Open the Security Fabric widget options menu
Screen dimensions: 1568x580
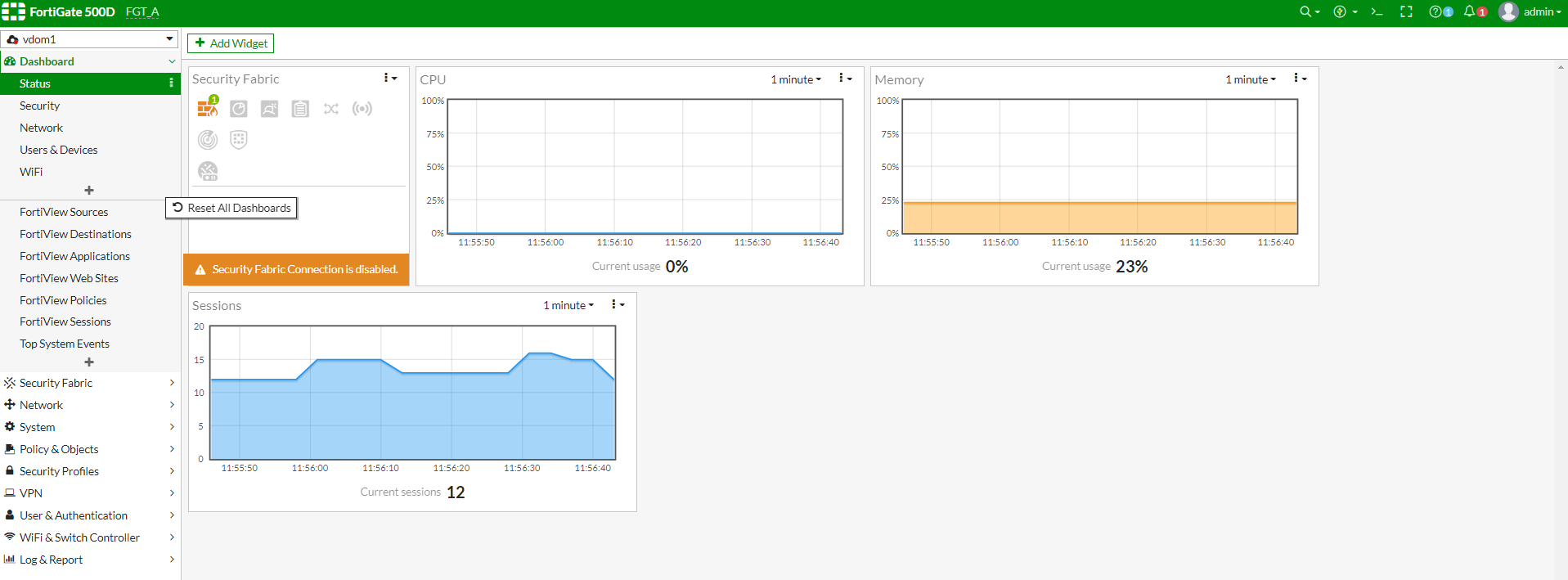point(390,79)
